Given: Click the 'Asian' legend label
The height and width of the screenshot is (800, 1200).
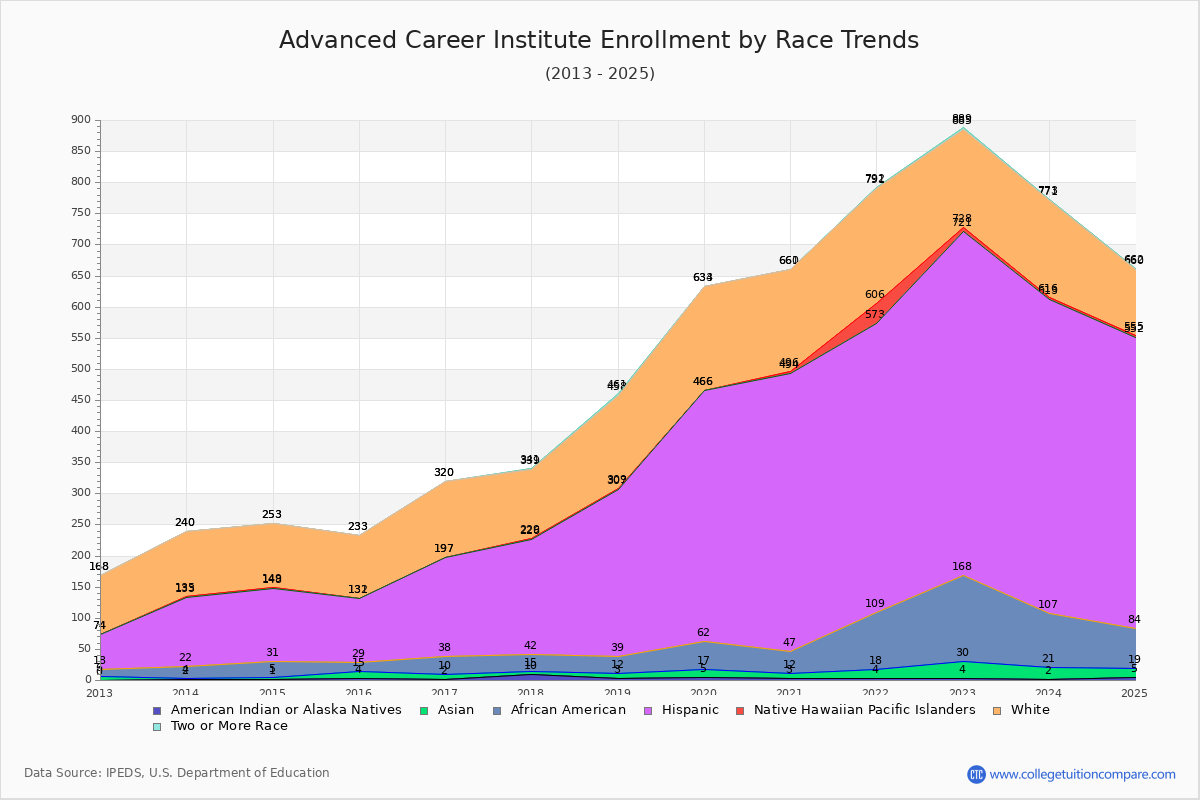Looking at the screenshot, I should tap(455, 710).
